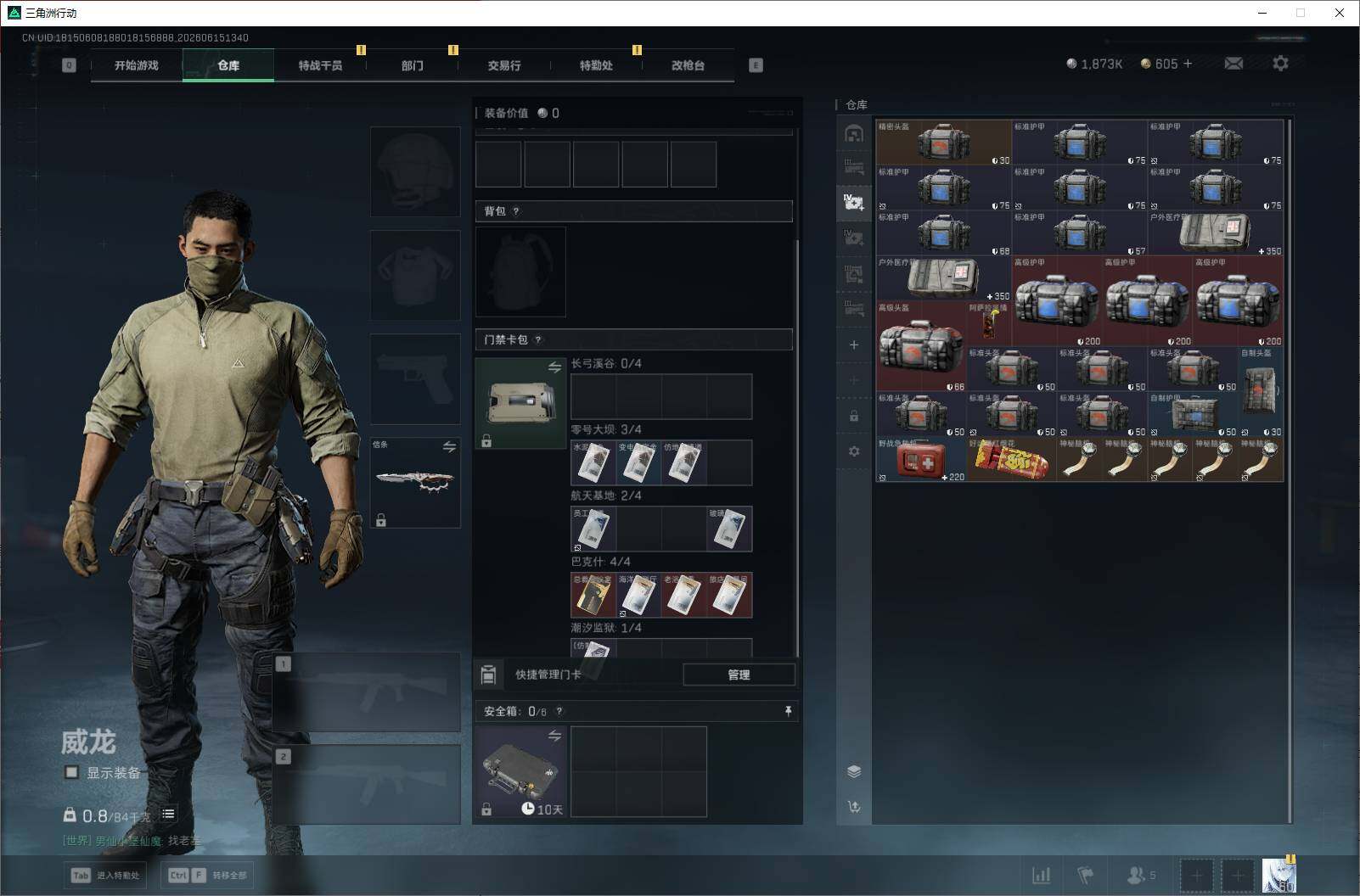
Task: Click the 0.8/84 weight readout
Action: pos(108,815)
